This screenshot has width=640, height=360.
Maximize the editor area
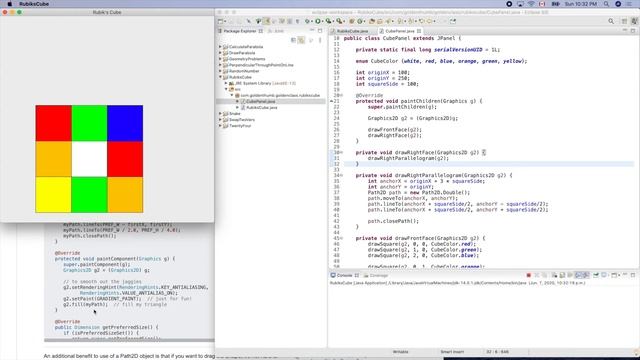(x=633, y=31)
